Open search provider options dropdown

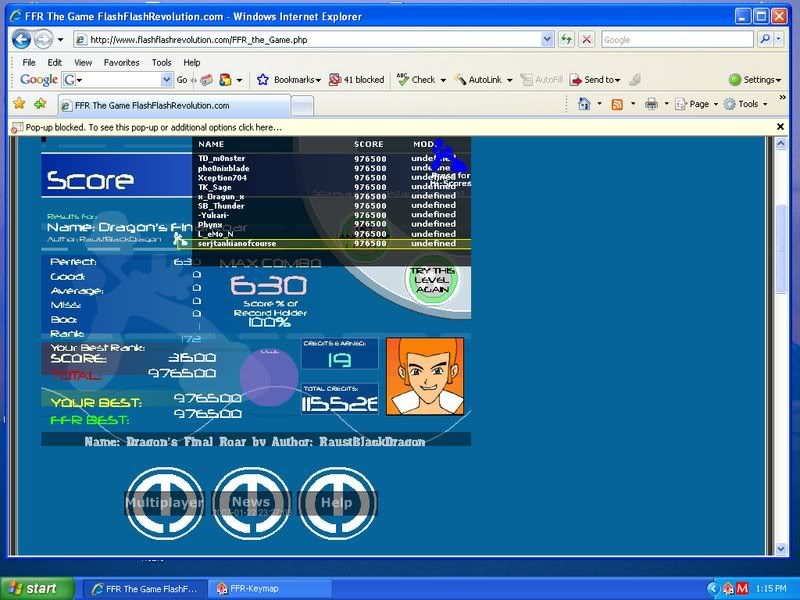(779, 39)
